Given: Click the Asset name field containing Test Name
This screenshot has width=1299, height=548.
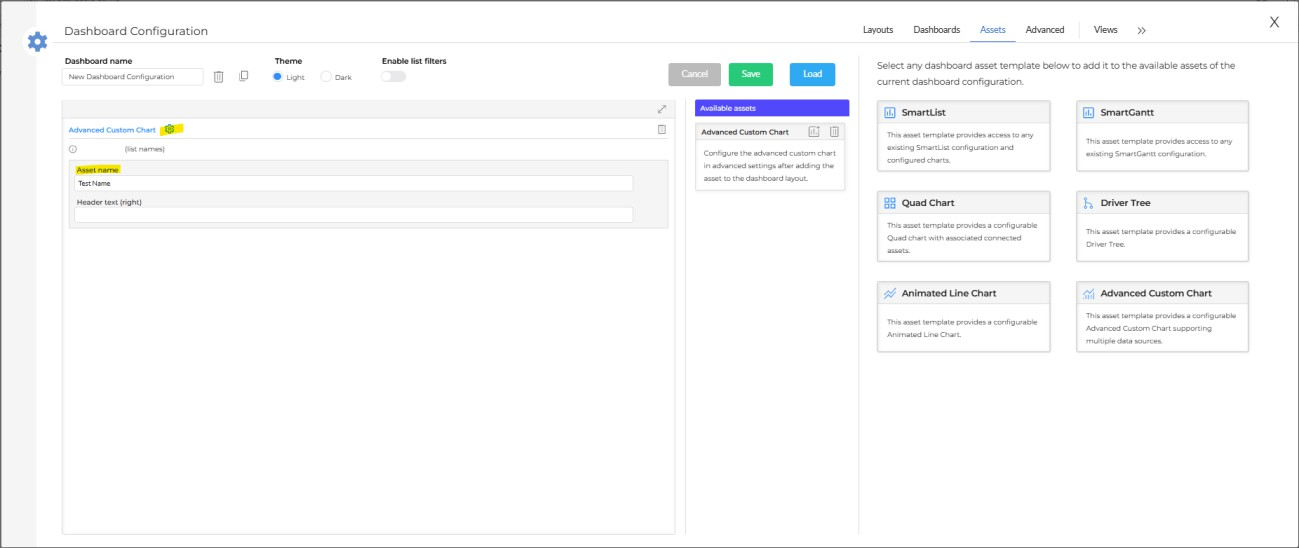Looking at the screenshot, I should pyautogui.click(x=354, y=183).
